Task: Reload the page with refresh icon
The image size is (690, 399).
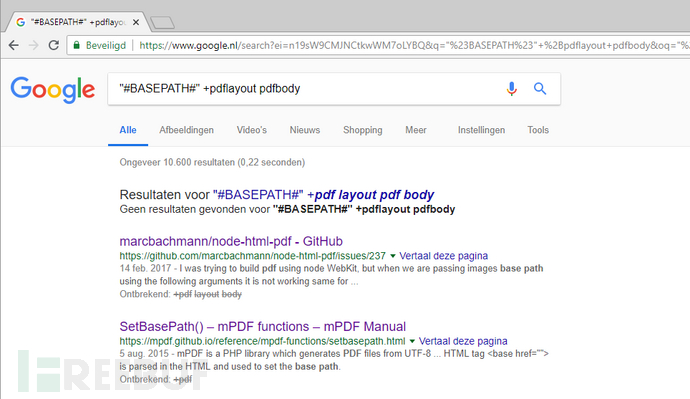Action: (x=54, y=45)
